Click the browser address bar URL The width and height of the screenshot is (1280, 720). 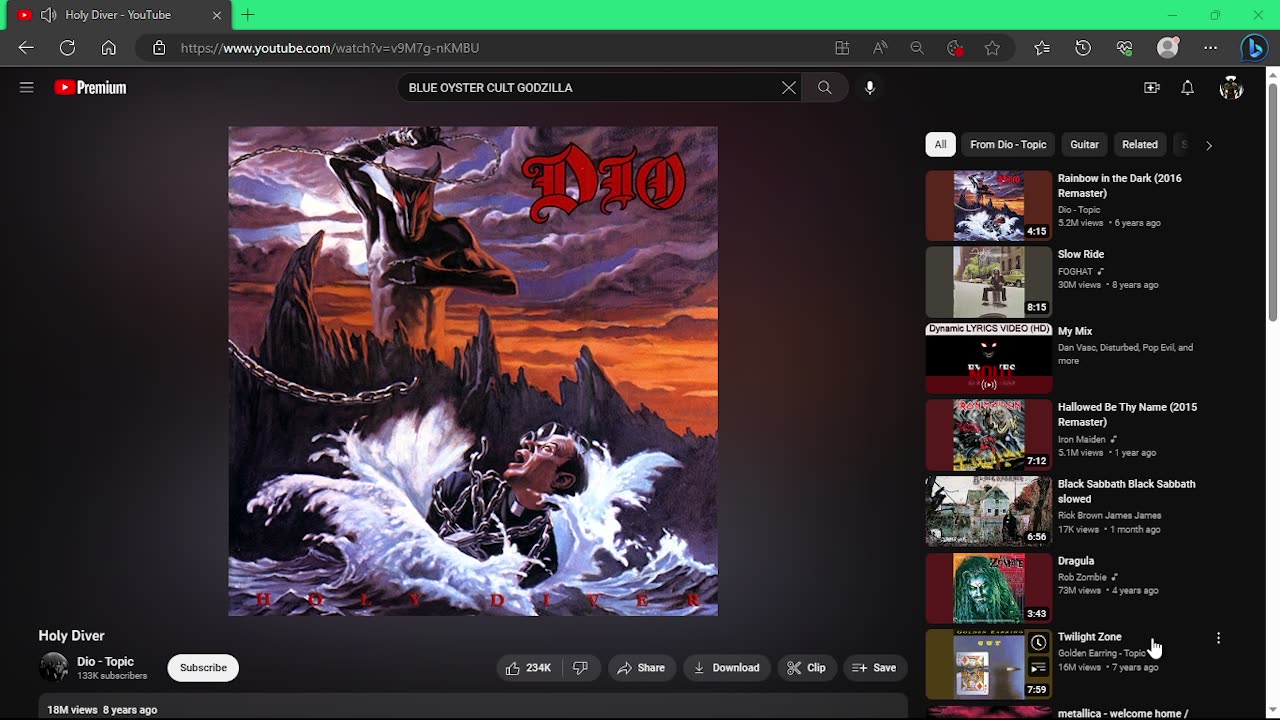click(x=330, y=48)
